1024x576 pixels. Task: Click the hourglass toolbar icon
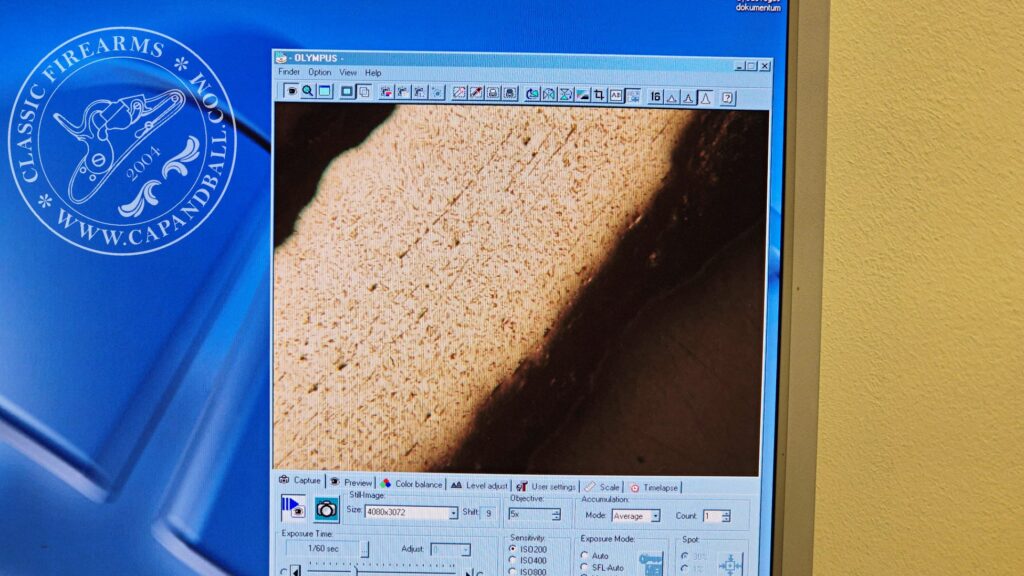565,94
